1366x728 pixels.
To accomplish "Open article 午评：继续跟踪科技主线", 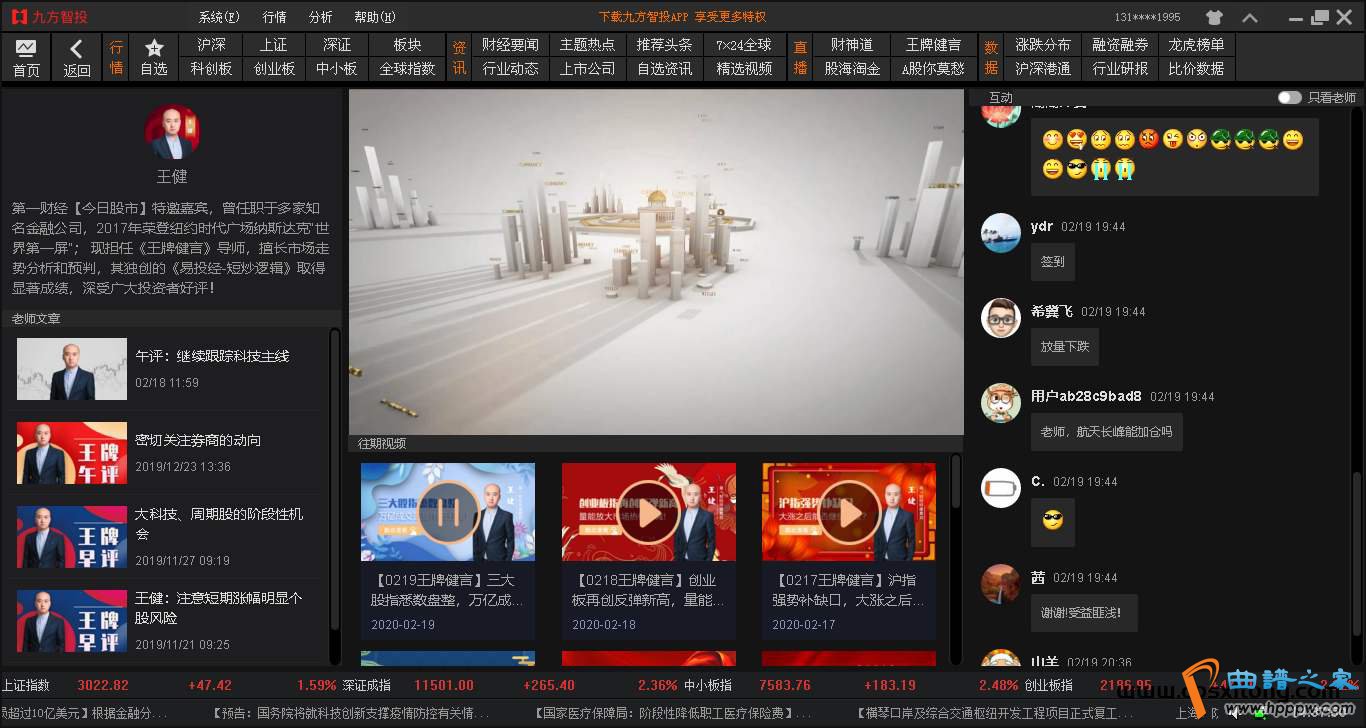I will point(212,356).
